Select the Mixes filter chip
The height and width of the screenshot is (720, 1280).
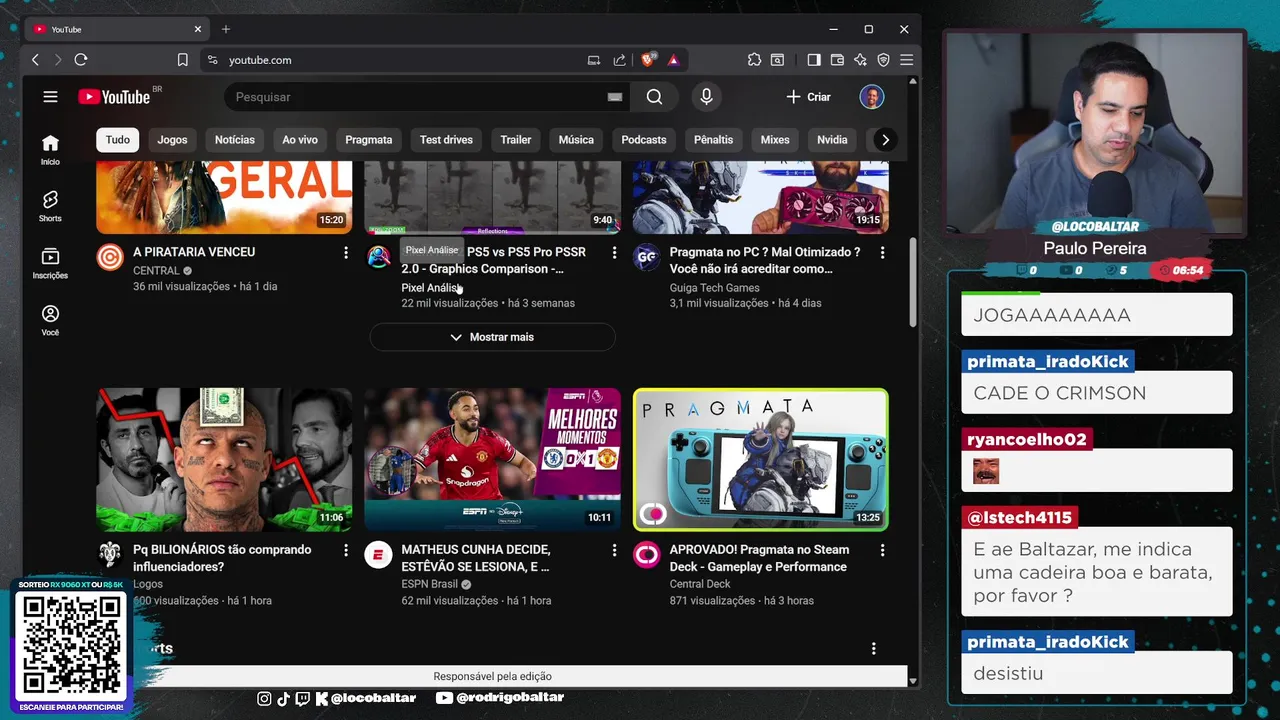coord(775,140)
